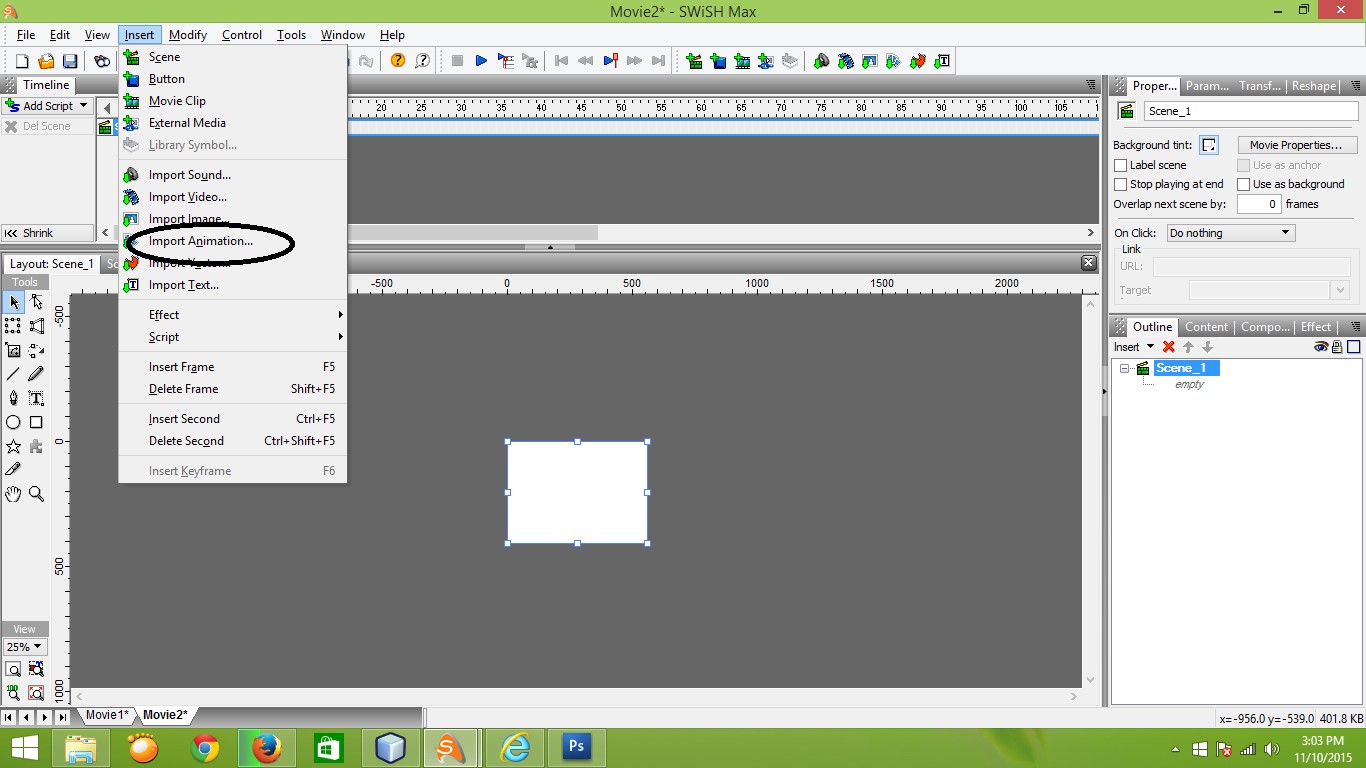The height and width of the screenshot is (768, 1366).
Task: Click the Find binoculars toolbar icon
Action: click(x=102, y=61)
